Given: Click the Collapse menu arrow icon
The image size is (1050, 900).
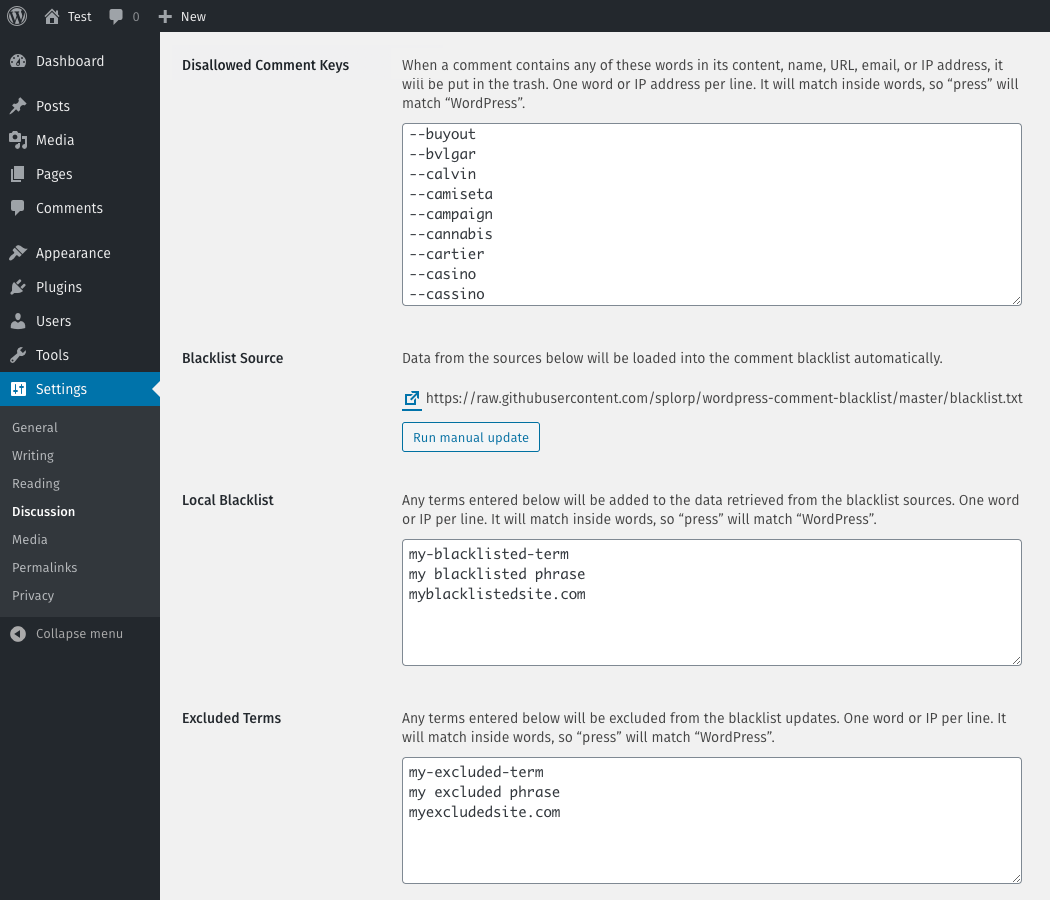Looking at the screenshot, I should [18, 633].
